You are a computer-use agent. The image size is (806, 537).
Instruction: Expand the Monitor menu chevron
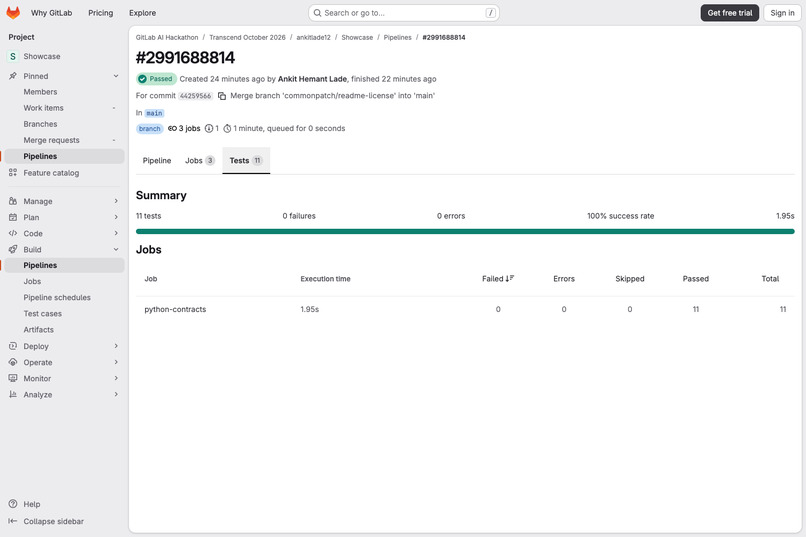pyautogui.click(x=116, y=378)
